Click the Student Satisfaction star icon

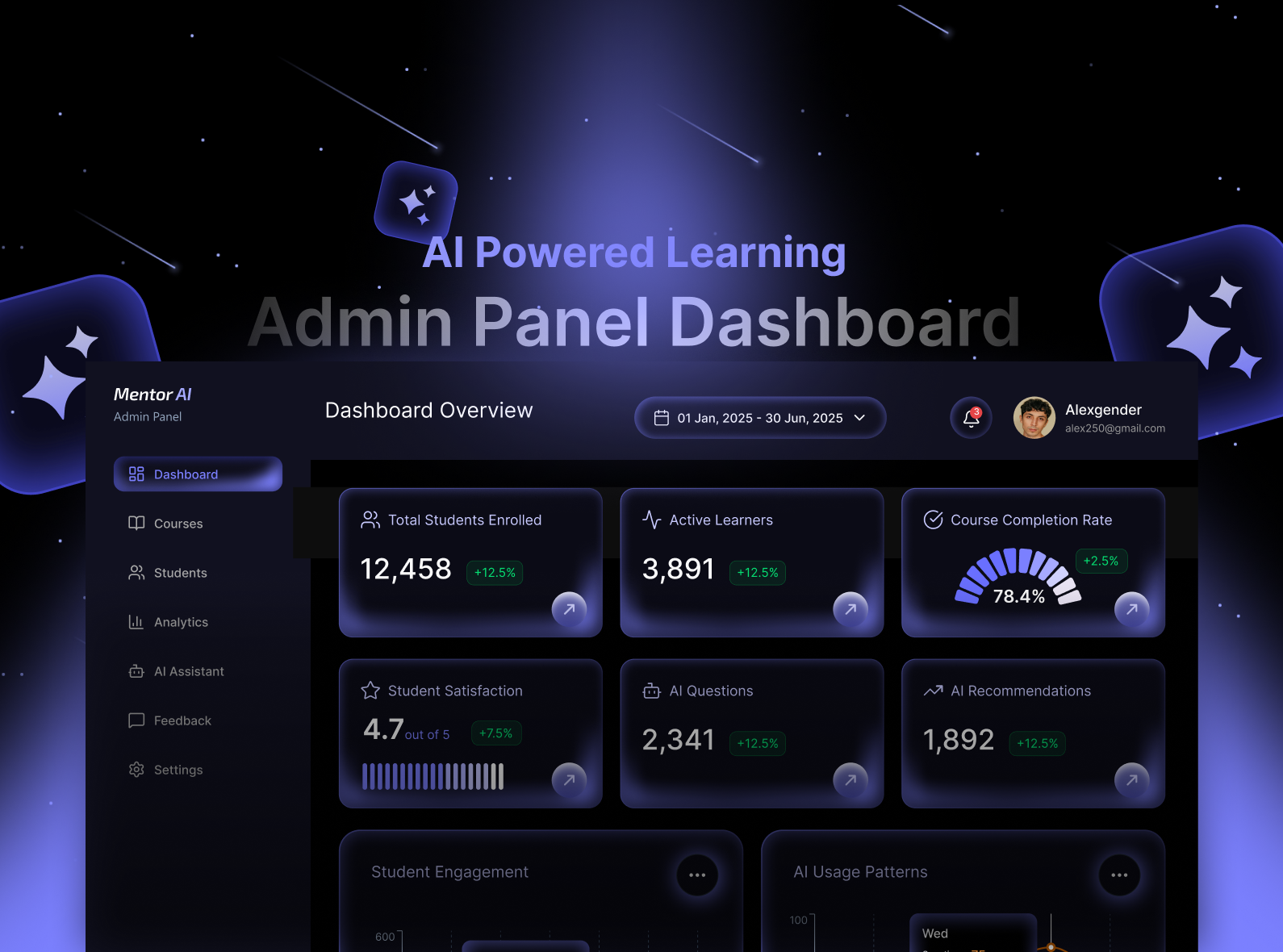370,691
